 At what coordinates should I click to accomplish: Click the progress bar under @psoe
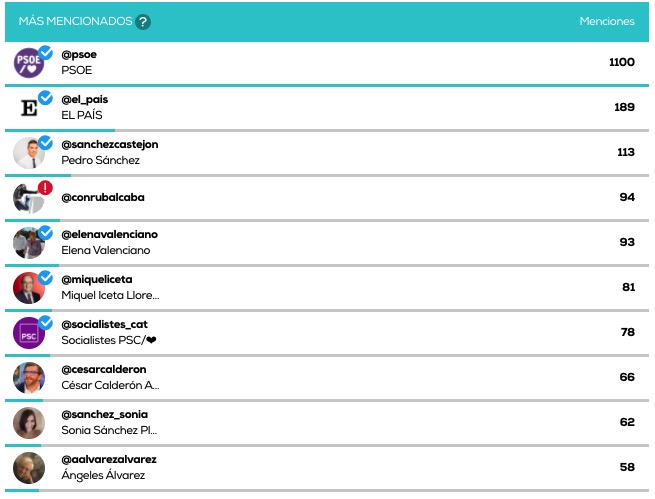tap(327, 86)
